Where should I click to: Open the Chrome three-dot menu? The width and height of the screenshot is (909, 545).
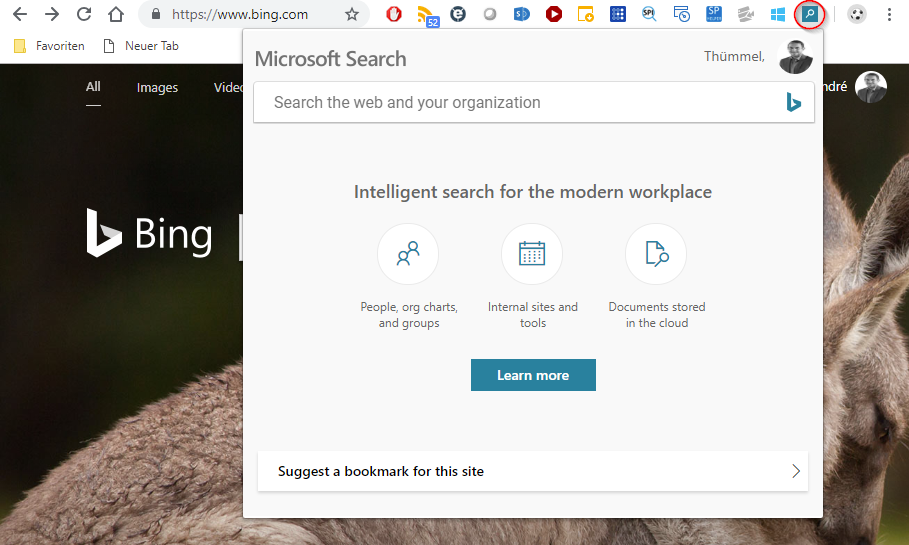click(889, 14)
